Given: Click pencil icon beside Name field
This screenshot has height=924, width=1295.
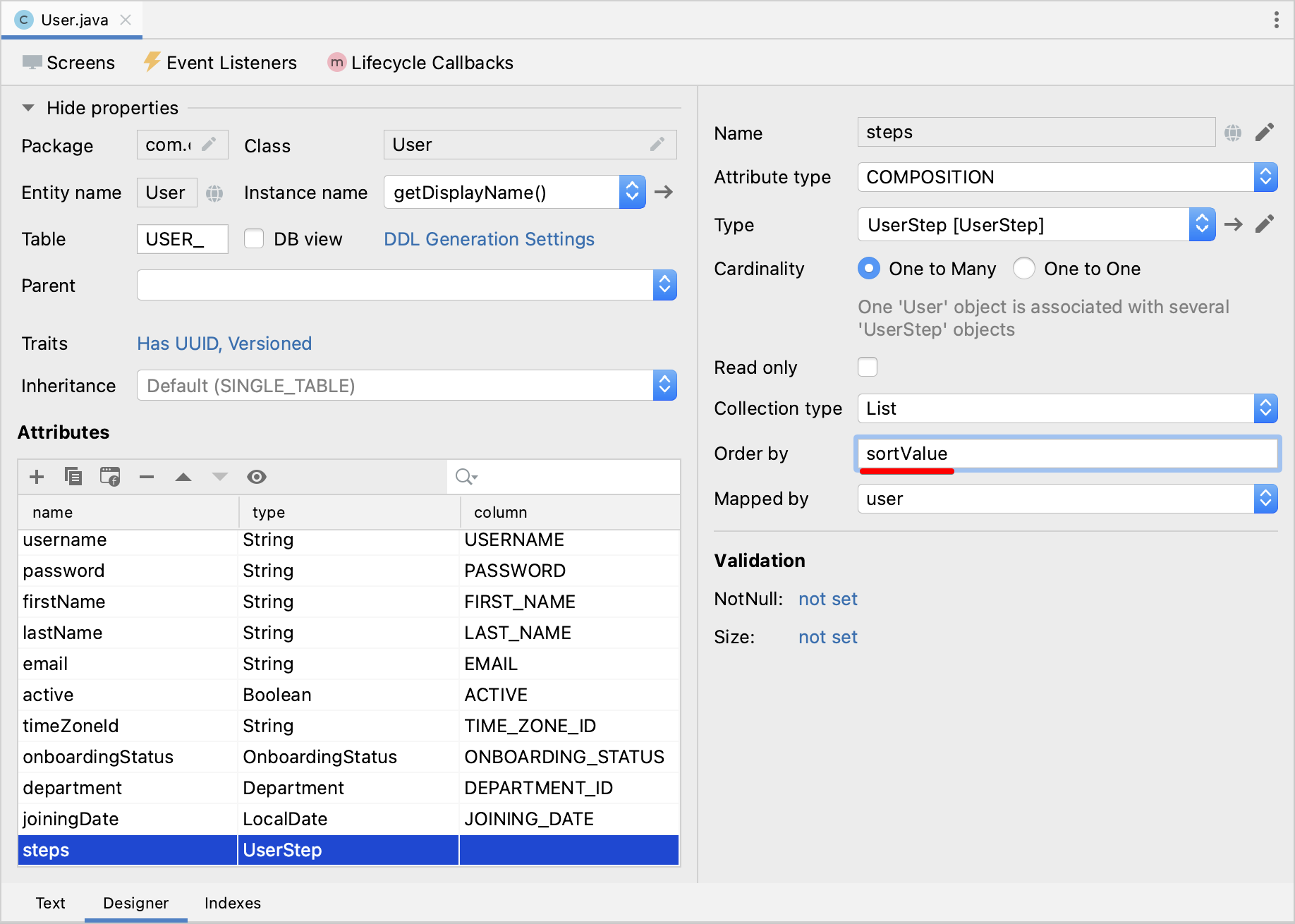Looking at the screenshot, I should pos(1265,133).
